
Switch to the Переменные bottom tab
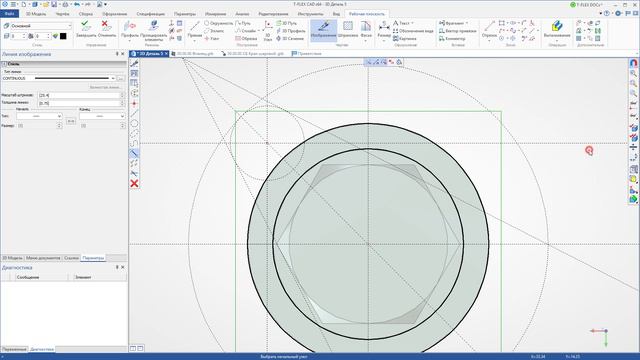tap(14, 349)
